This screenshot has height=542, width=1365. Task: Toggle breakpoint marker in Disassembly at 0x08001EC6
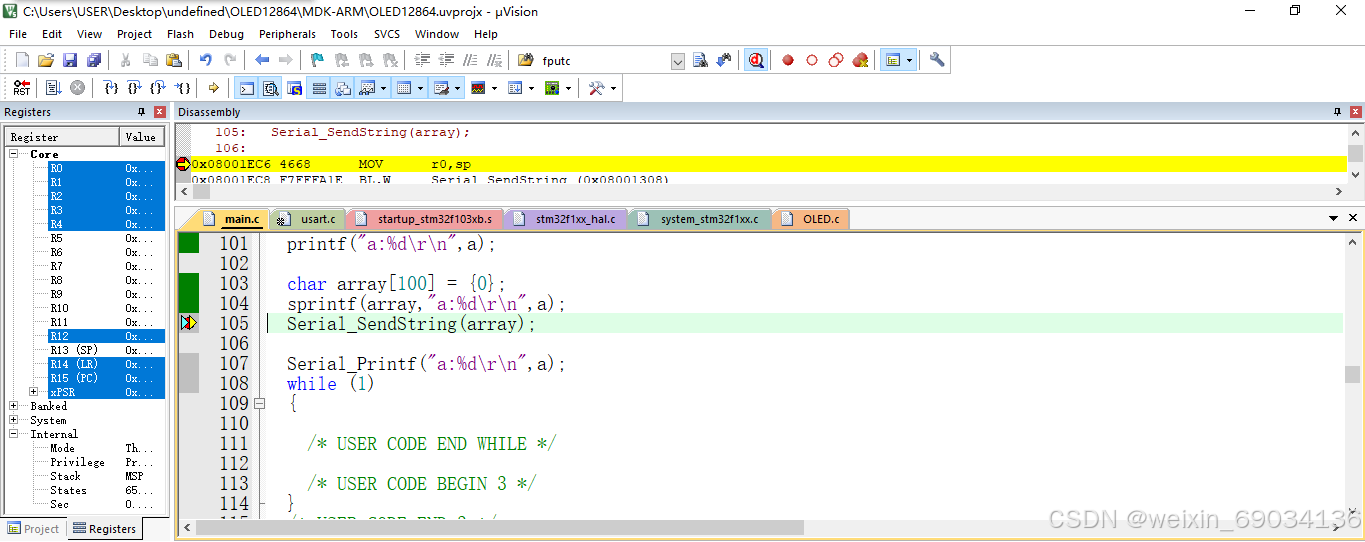pyautogui.click(x=182, y=164)
